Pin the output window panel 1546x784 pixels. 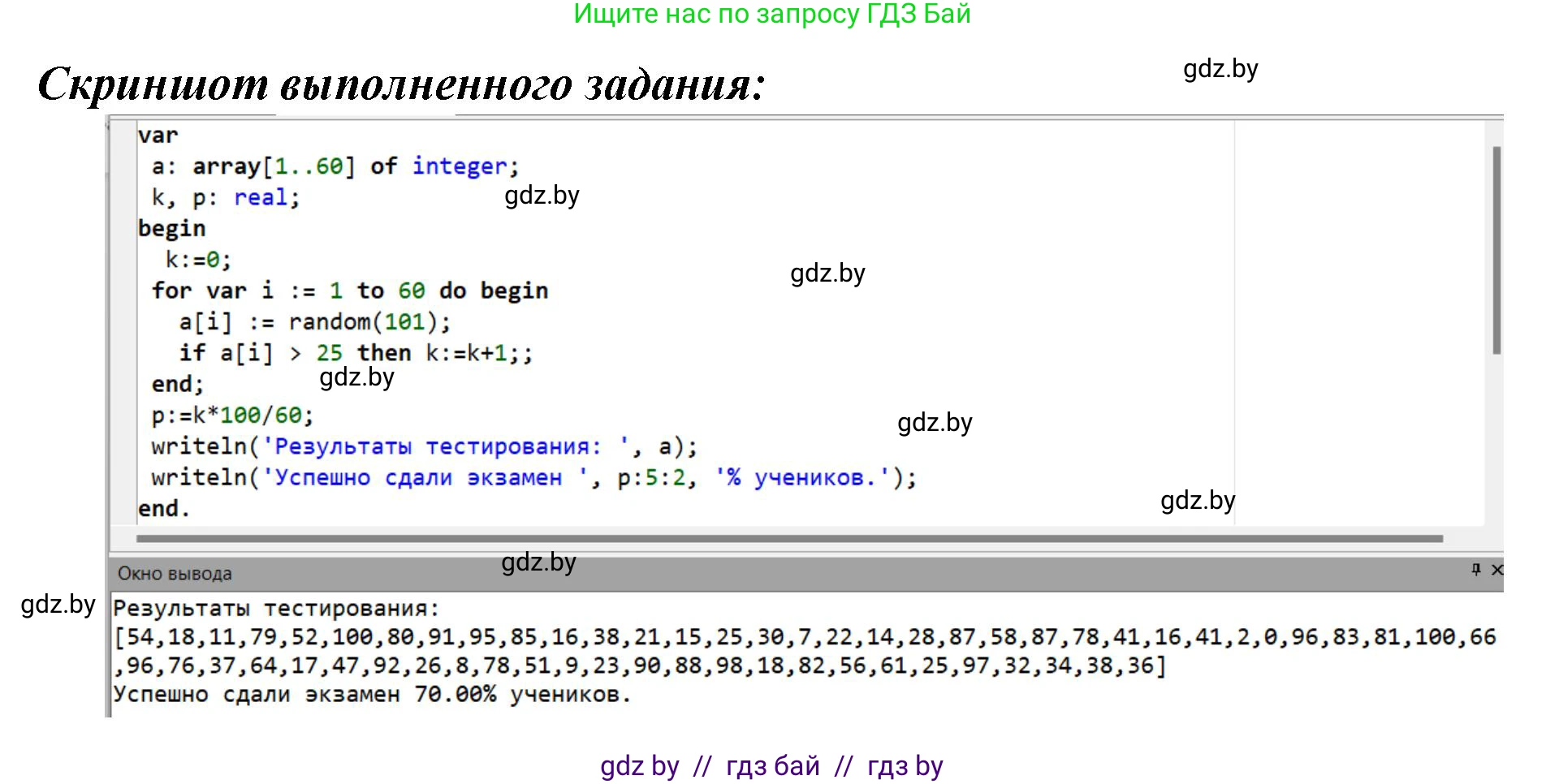coord(1475,570)
